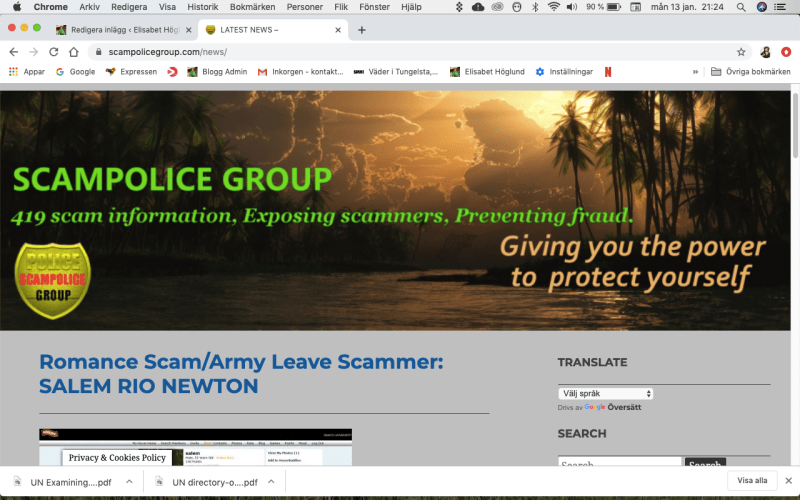Go back with the browser back arrow
Viewport: 800px width, 500px height.
pos(14,52)
